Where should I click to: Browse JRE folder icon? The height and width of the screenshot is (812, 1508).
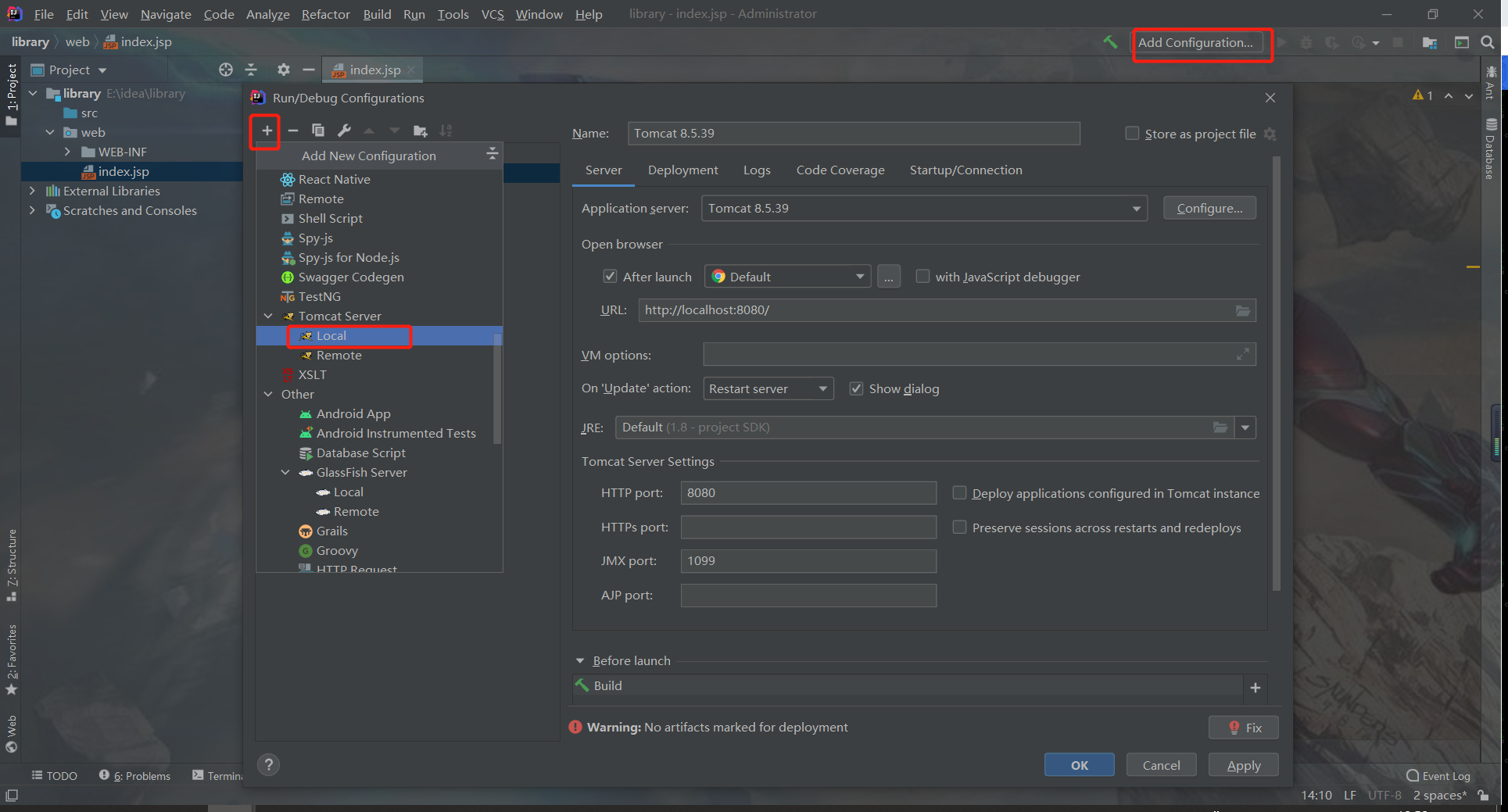pos(1220,427)
